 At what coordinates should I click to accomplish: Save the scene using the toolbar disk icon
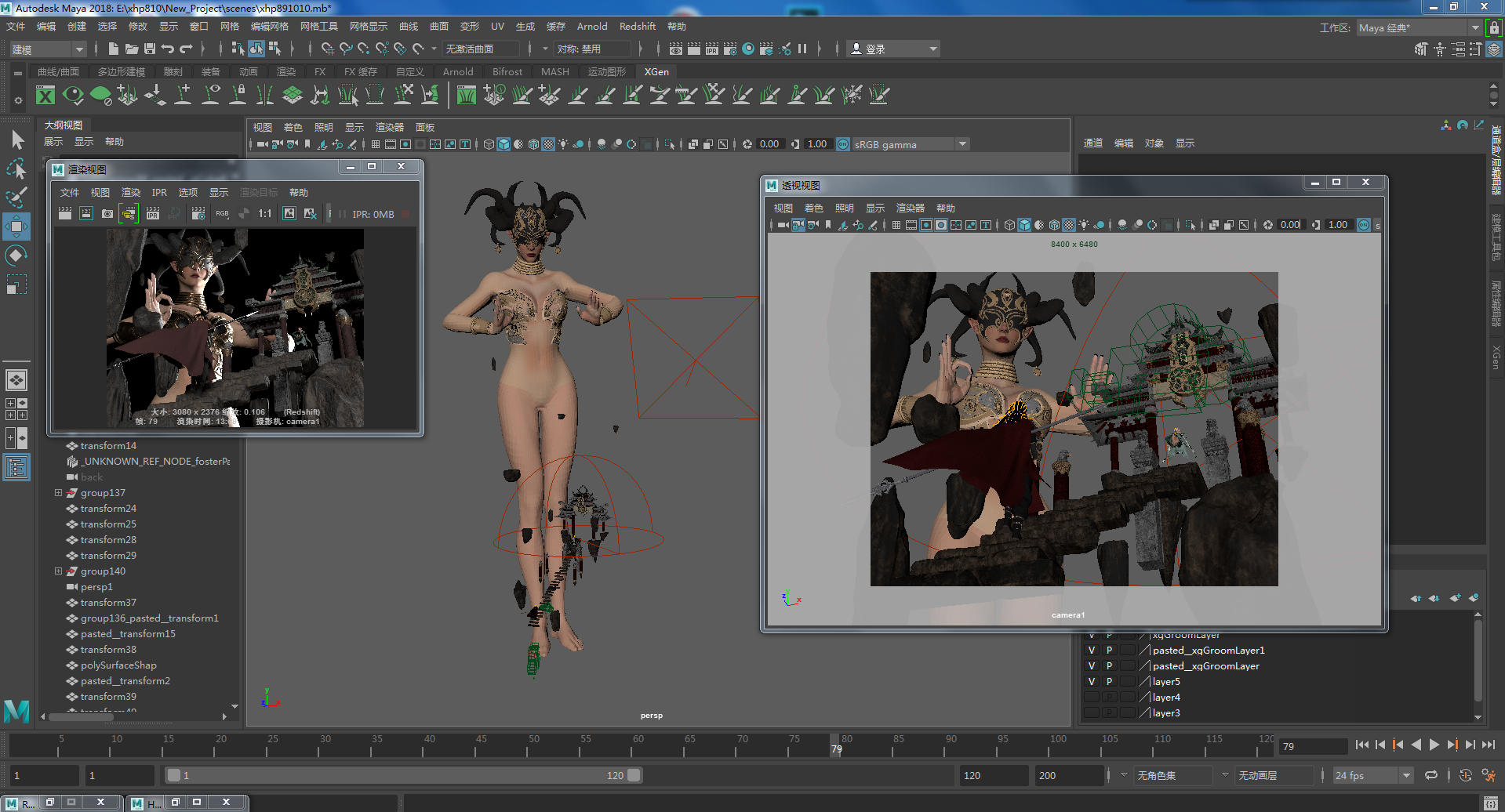(x=150, y=49)
